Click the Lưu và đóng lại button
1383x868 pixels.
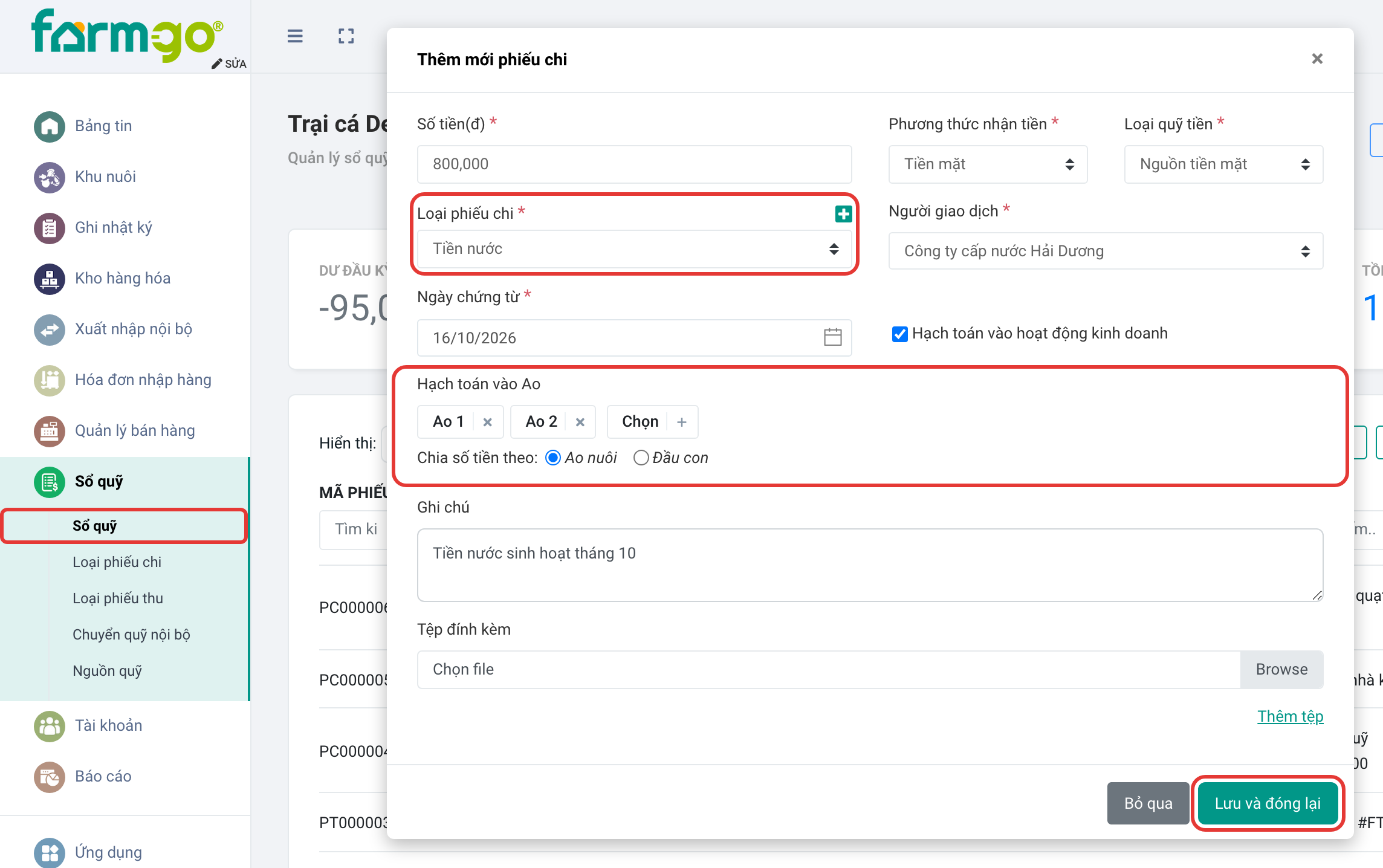pos(1268,803)
